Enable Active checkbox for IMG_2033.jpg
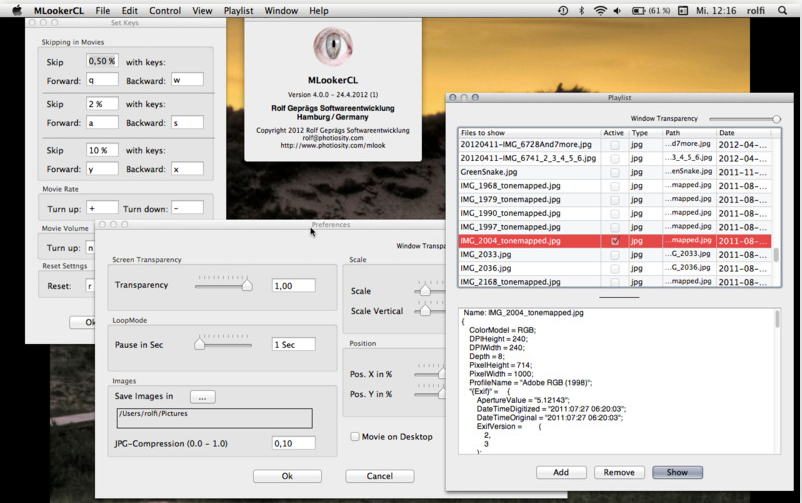The width and height of the screenshot is (802, 503). (615, 255)
